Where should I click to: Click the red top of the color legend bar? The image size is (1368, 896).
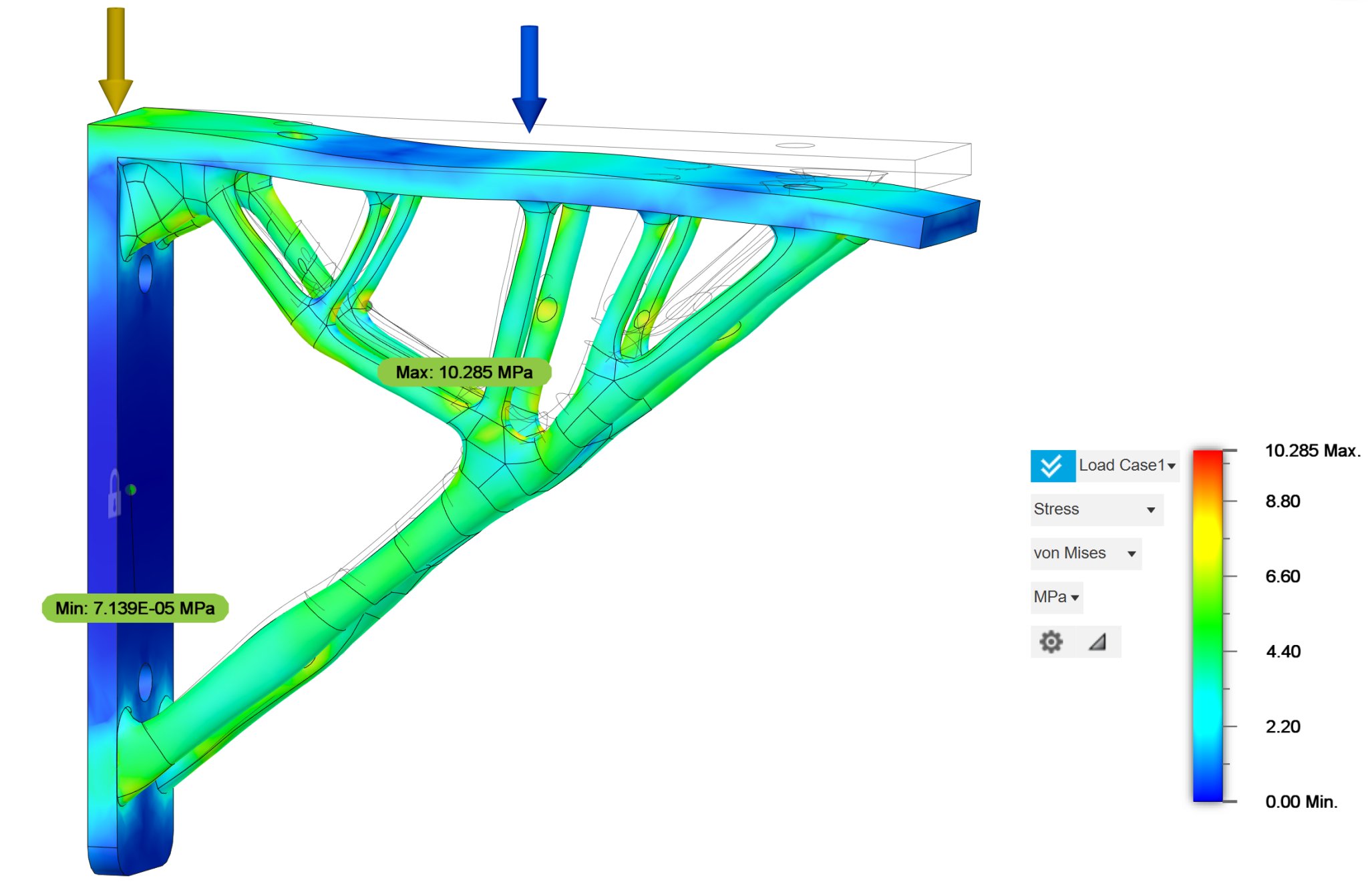point(1208,457)
